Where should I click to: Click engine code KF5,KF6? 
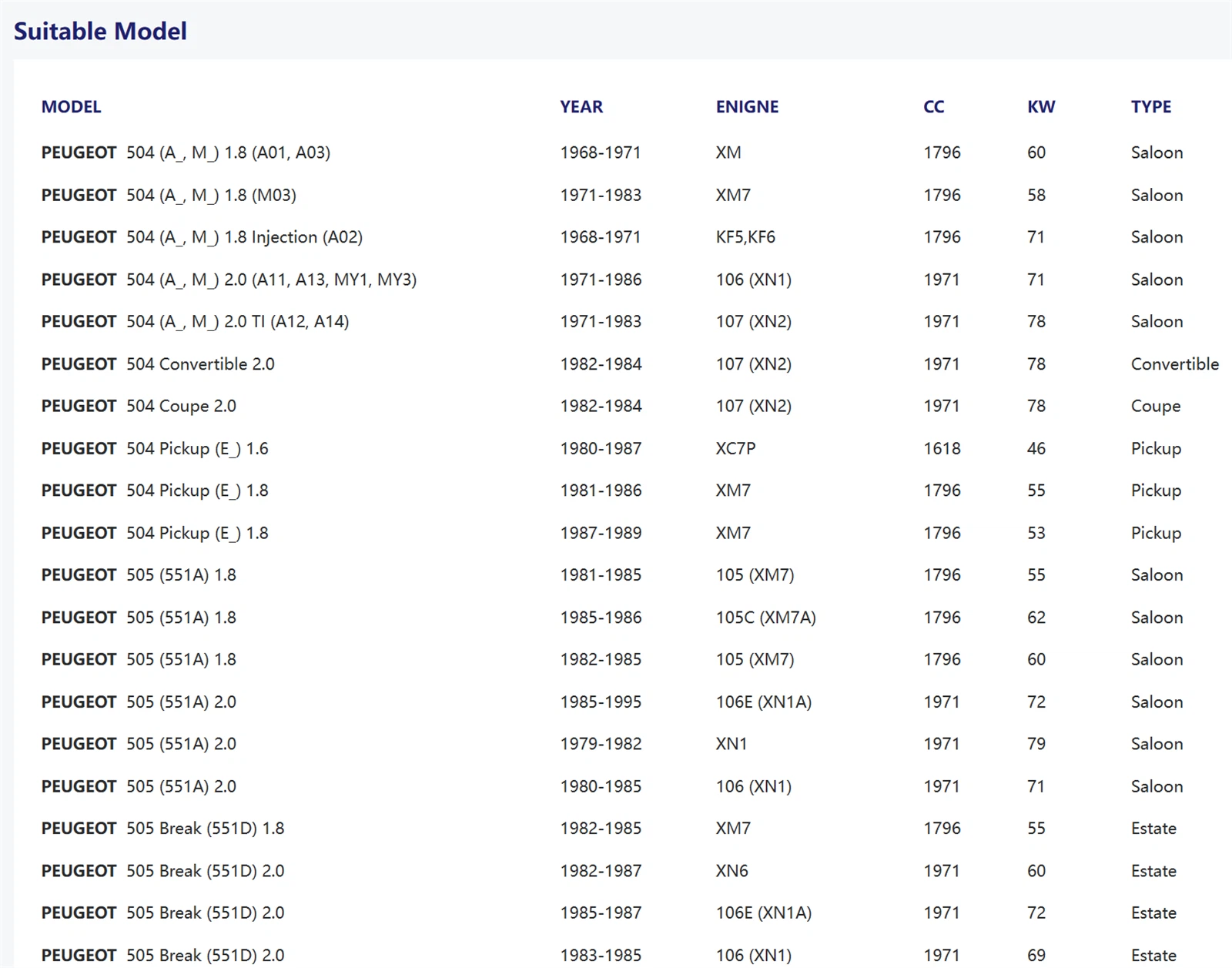pyautogui.click(x=745, y=237)
